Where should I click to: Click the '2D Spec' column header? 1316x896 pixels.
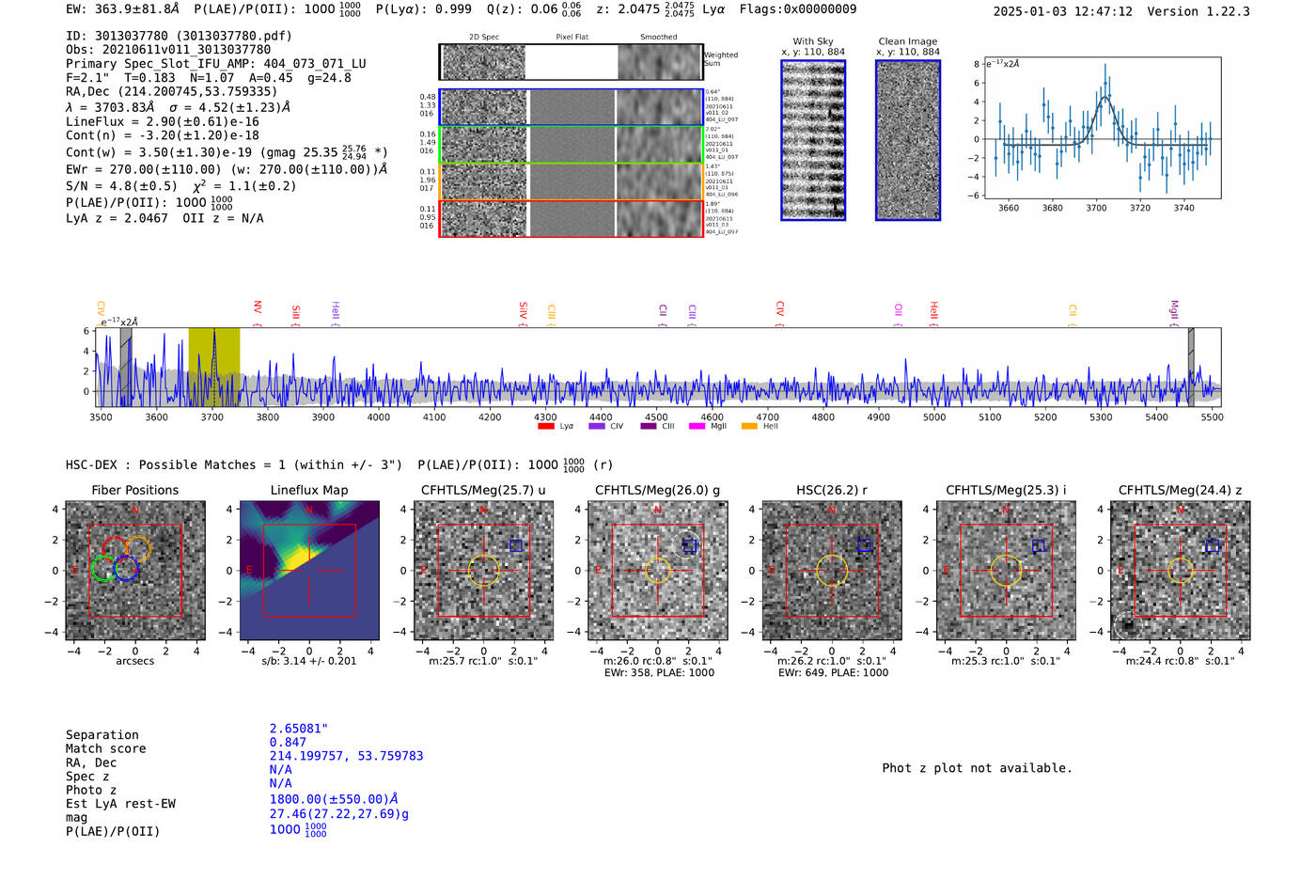(484, 38)
